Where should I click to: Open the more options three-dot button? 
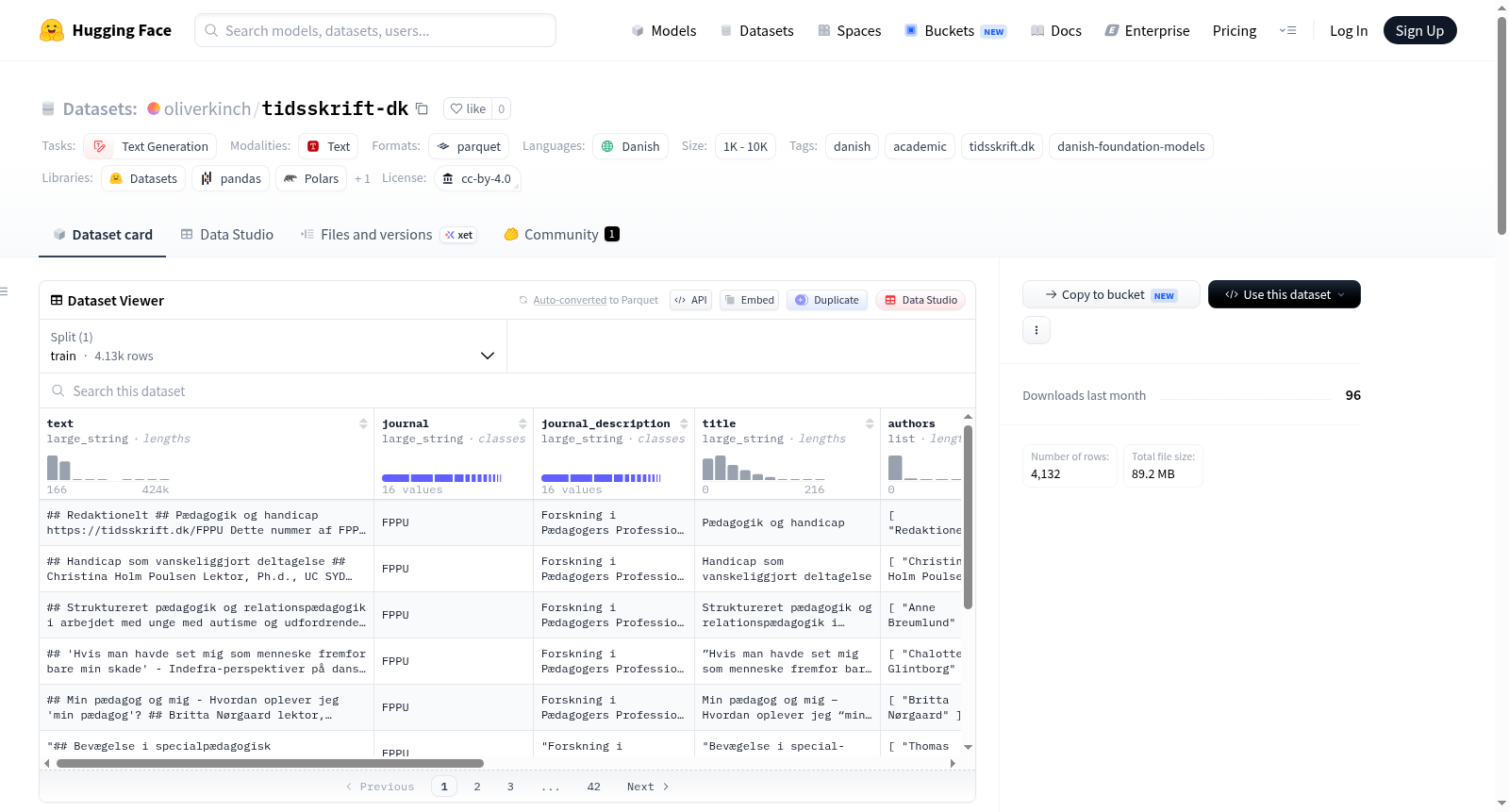1036,330
